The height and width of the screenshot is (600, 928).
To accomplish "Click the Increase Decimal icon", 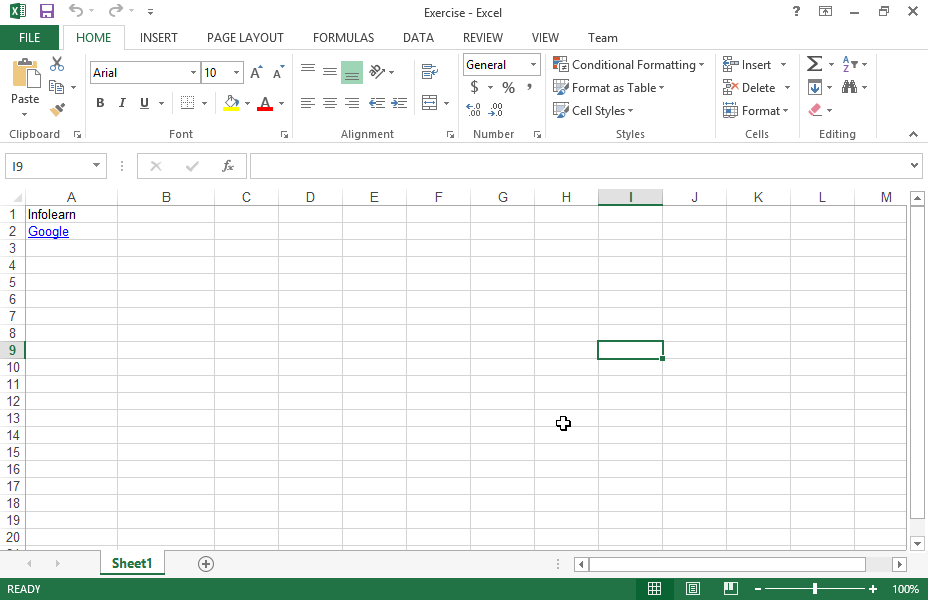I will coord(474,110).
